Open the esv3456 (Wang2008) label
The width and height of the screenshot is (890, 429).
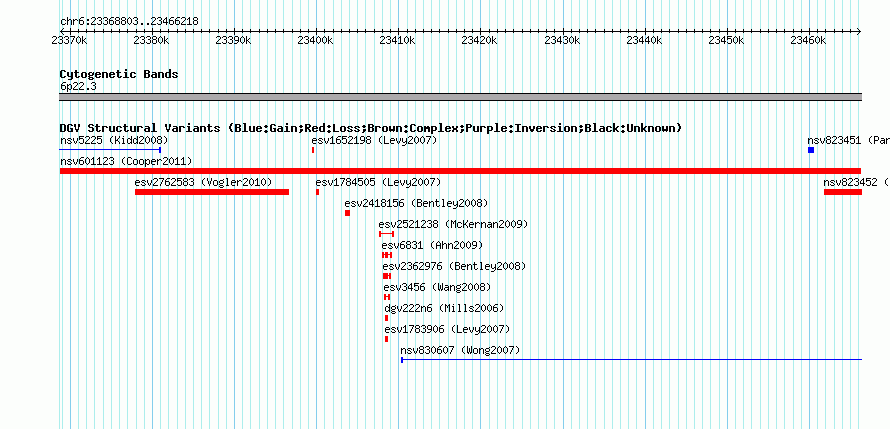(x=437, y=287)
